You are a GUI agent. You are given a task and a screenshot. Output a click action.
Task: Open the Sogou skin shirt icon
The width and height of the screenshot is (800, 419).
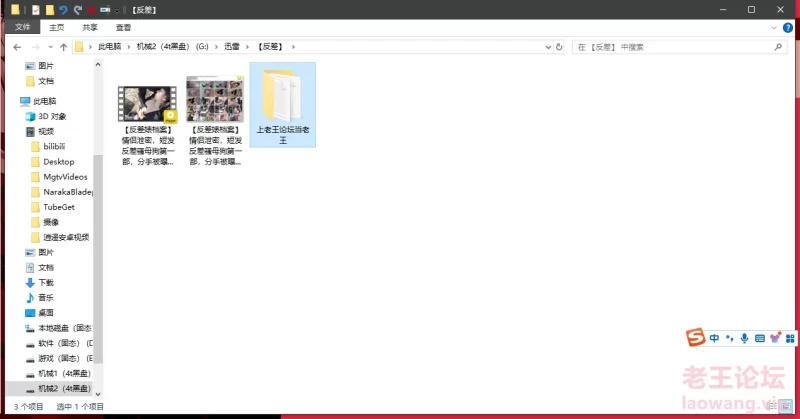775,338
